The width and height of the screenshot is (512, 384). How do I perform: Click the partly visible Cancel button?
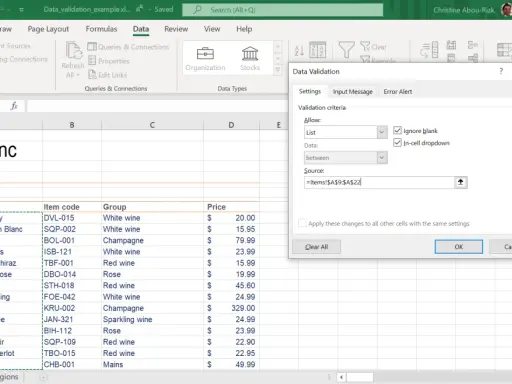pyautogui.click(x=501, y=247)
